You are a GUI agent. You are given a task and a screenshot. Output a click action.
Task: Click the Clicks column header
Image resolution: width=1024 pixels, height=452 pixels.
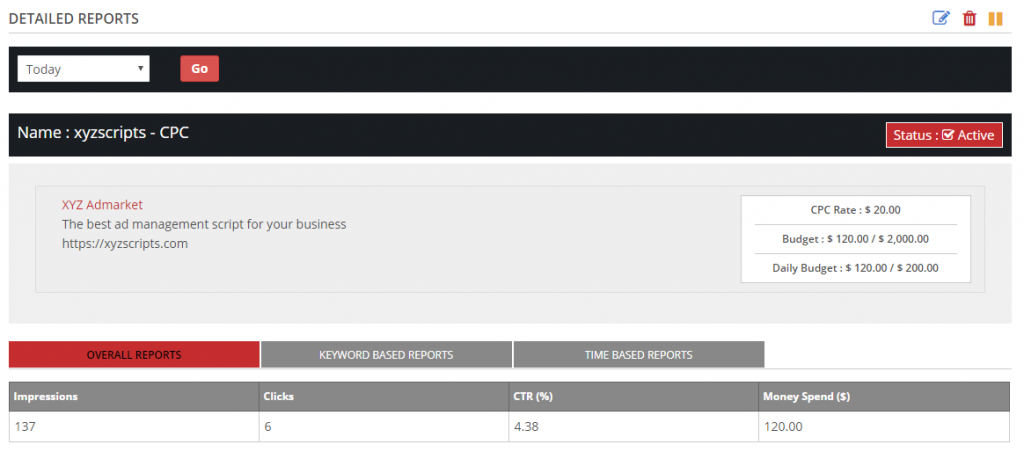tap(384, 396)
